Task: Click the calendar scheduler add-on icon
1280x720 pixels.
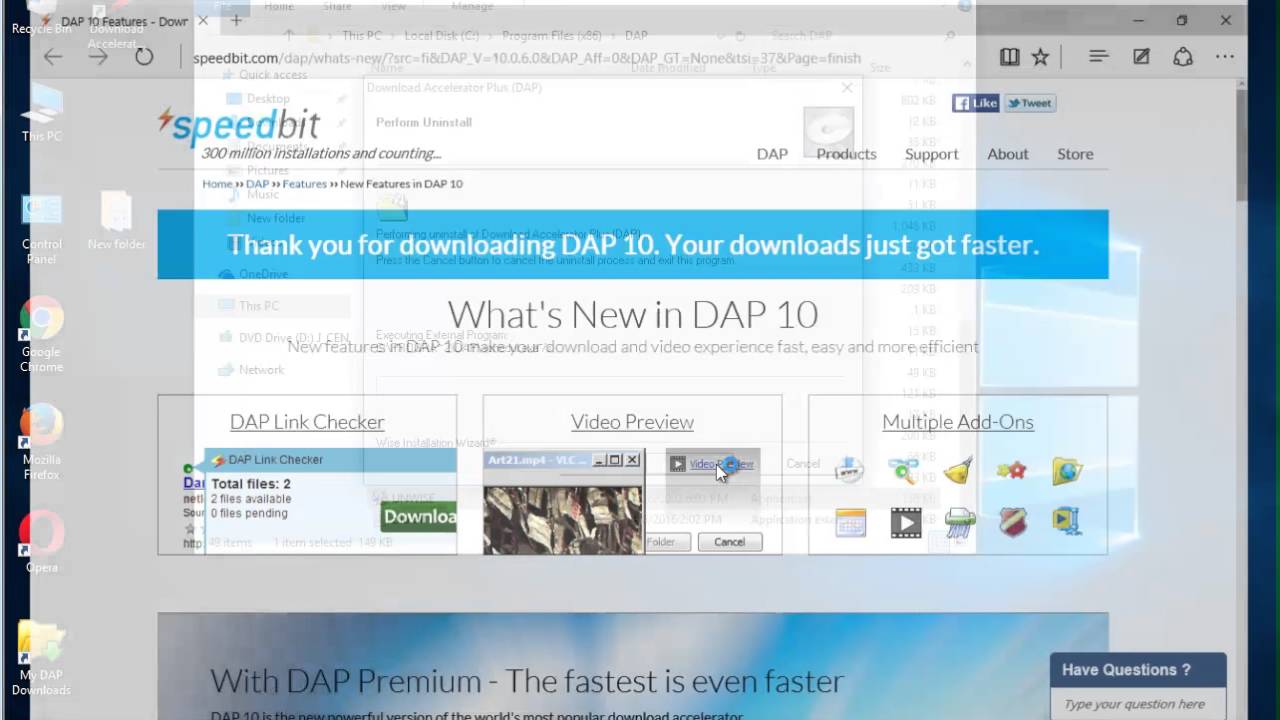Action: point(850,523)
